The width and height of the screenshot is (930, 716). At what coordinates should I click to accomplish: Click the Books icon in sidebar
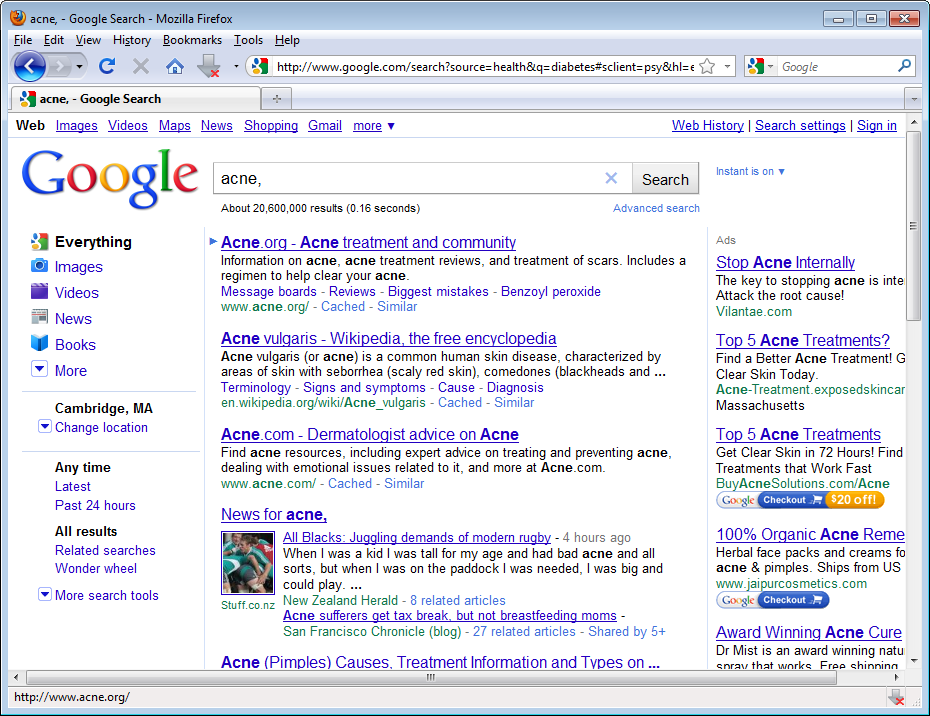coord(39,343)
